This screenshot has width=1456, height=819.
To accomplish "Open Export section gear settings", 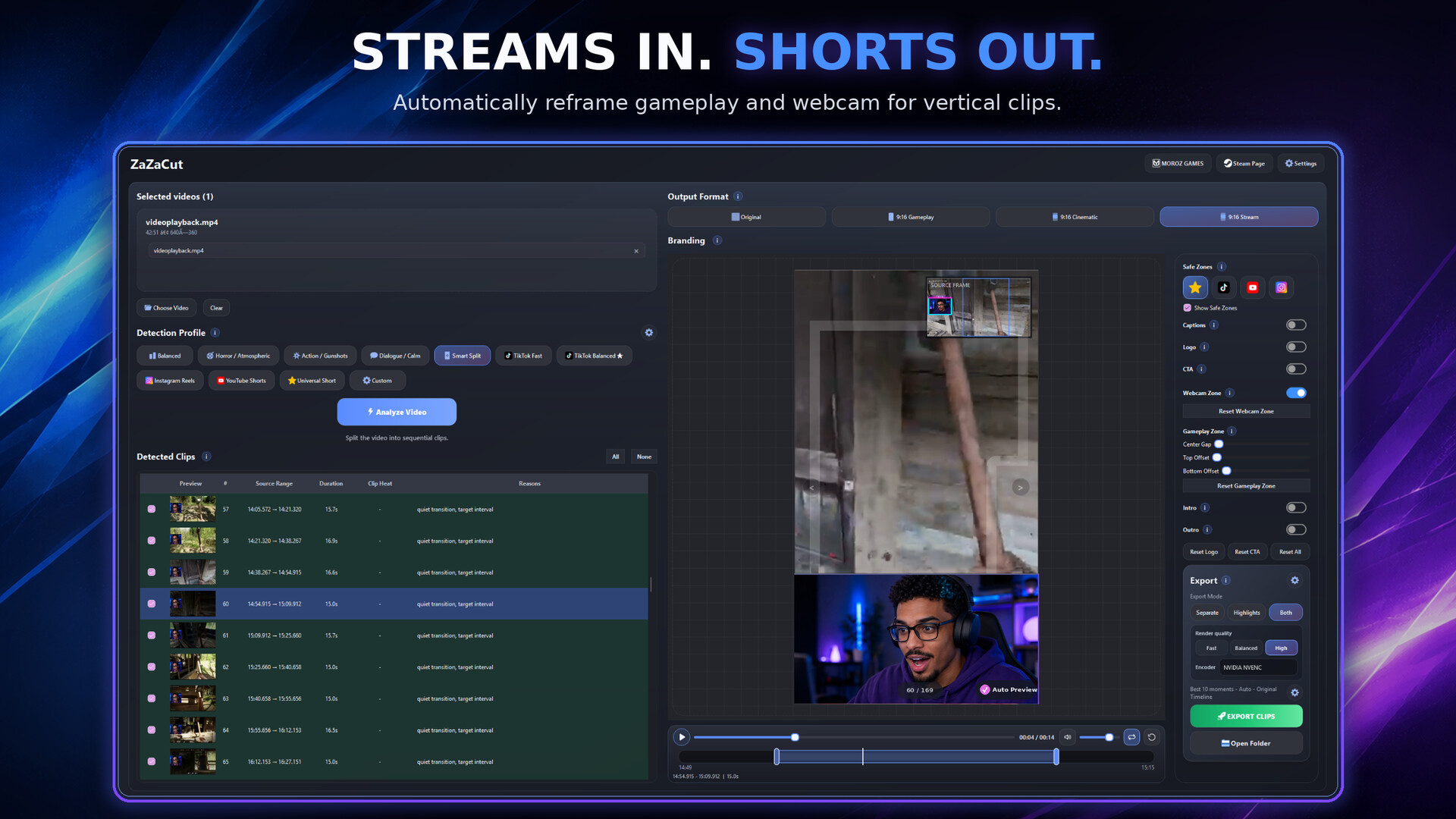I will (1295, 580).
